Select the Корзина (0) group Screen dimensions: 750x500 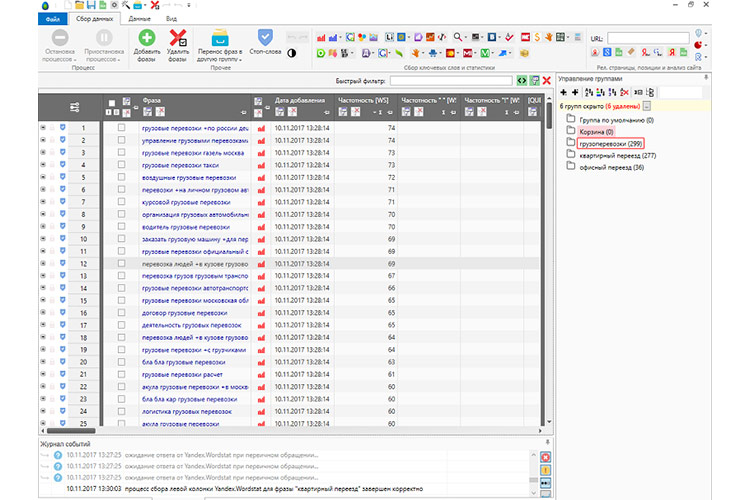[x=596, y=132]
